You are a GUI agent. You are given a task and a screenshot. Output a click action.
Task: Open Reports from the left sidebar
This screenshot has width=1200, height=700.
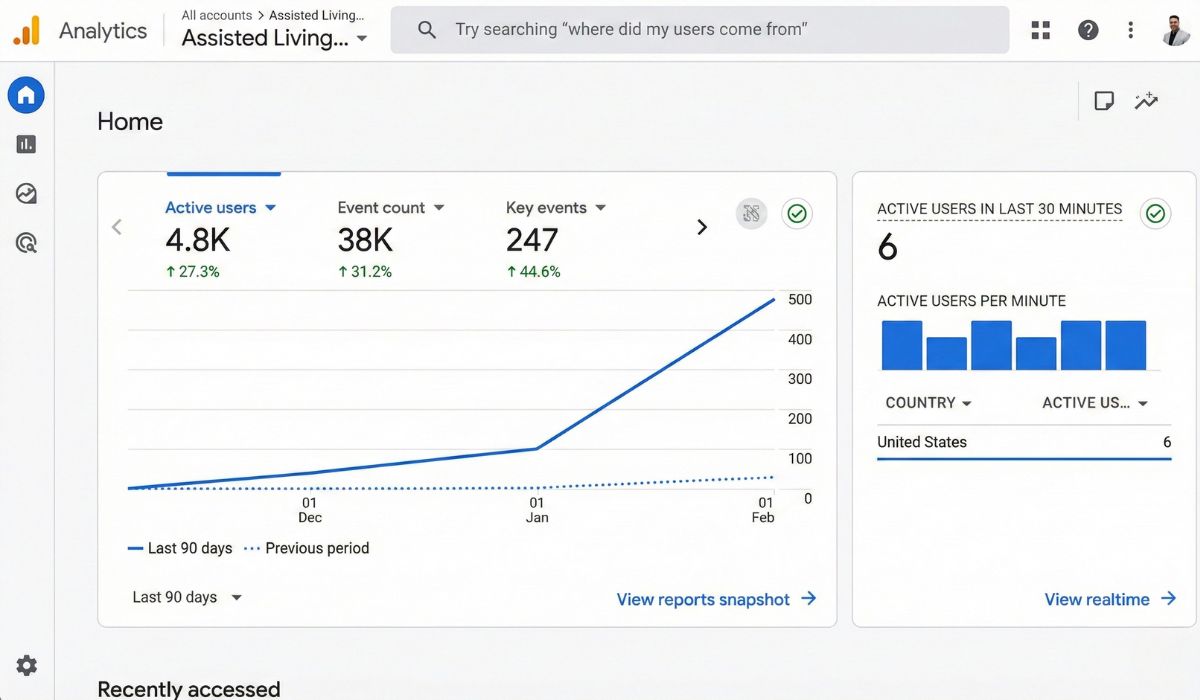pyautogui.click(x=26, y=145)
